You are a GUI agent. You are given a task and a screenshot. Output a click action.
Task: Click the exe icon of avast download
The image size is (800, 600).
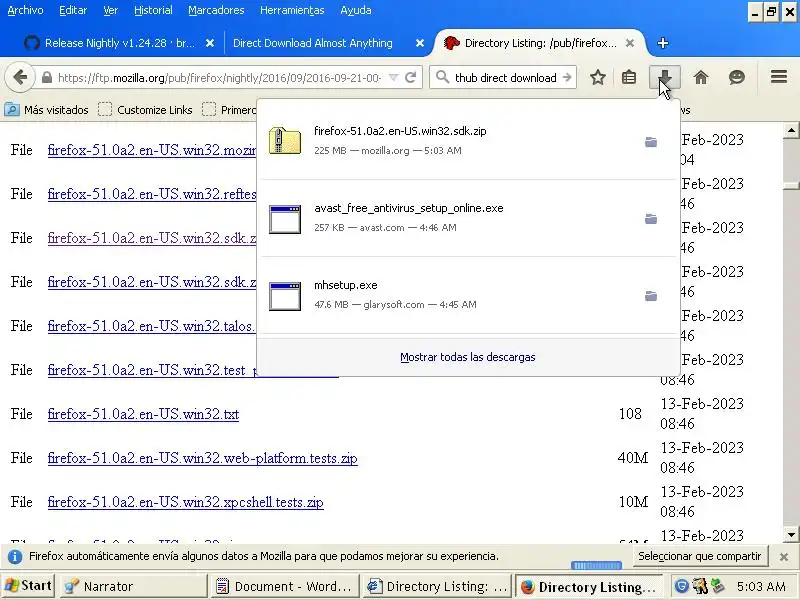pos(285,219)
